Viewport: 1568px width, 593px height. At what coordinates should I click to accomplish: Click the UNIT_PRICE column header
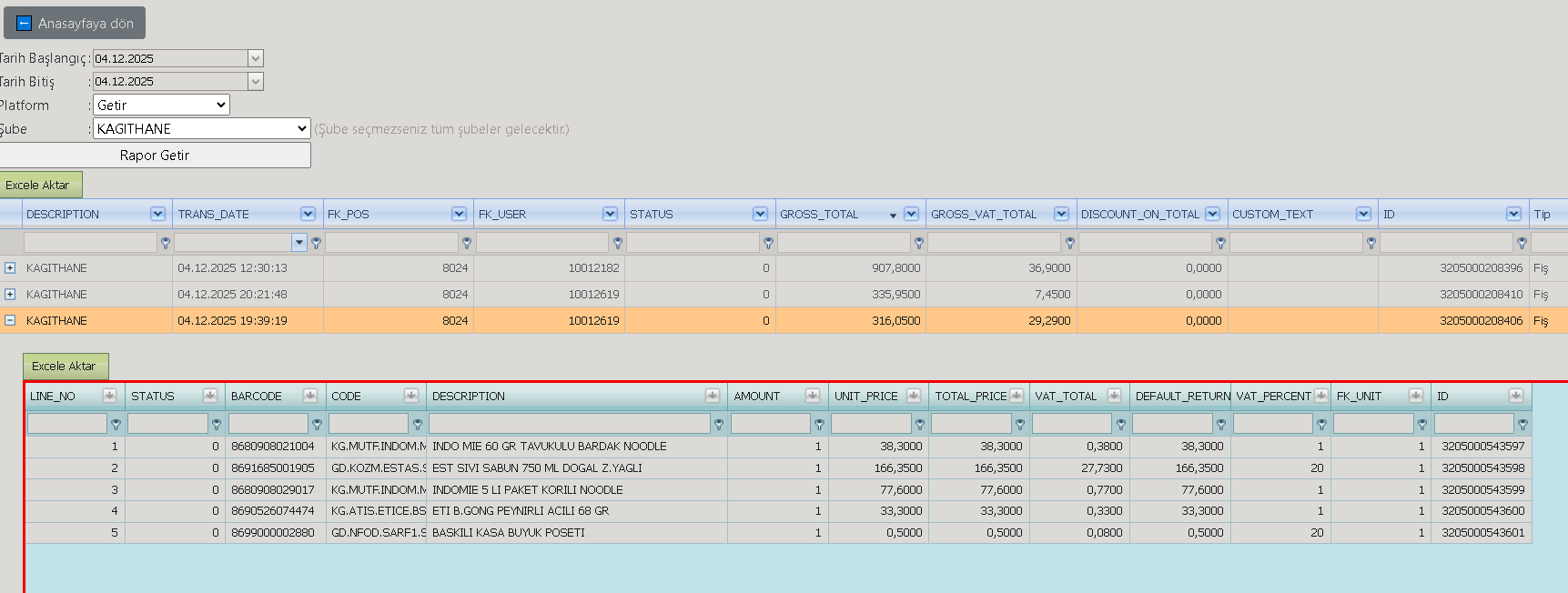(865, 396)
